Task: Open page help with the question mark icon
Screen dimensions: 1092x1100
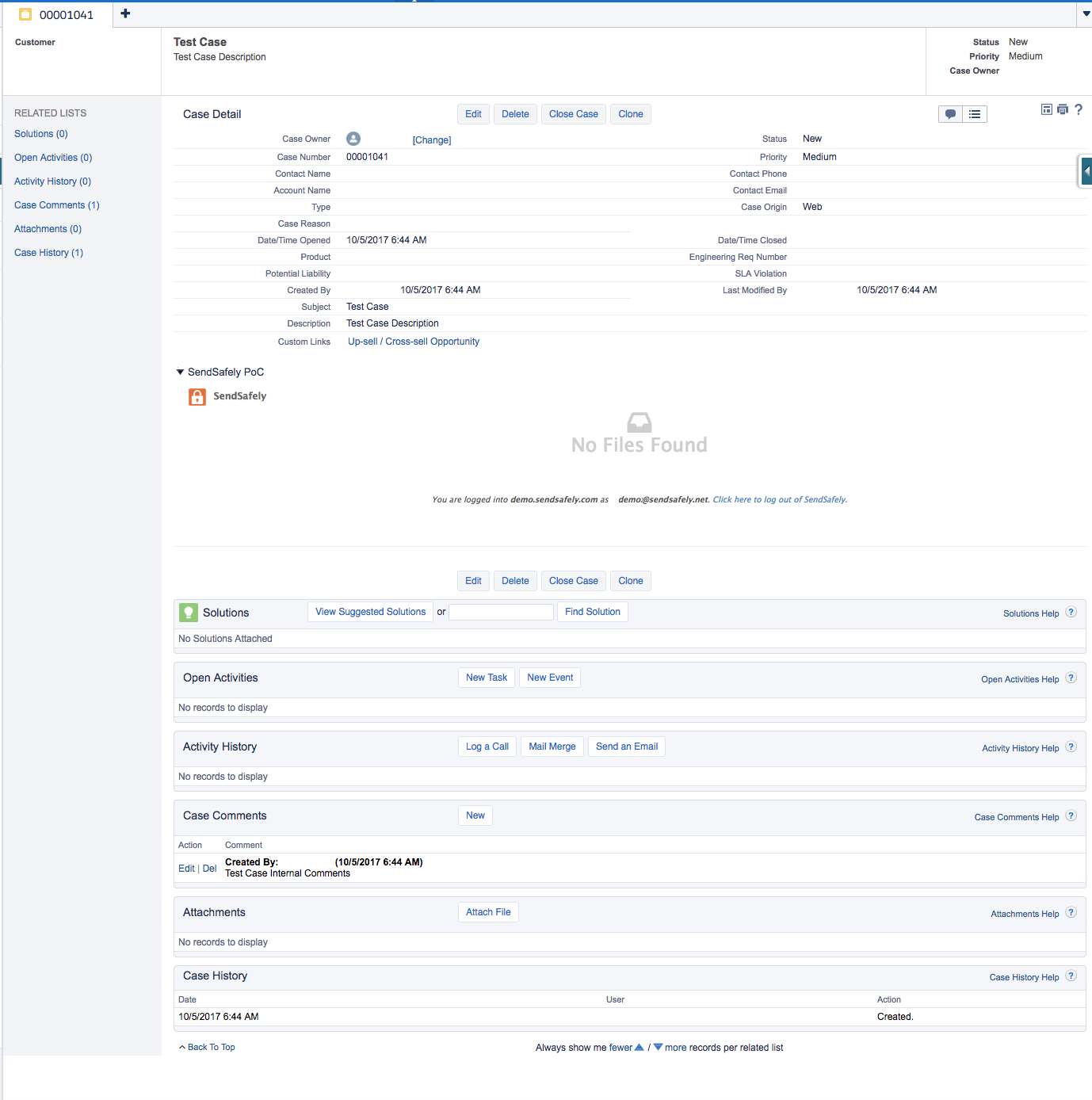Action: [1079, 109]
